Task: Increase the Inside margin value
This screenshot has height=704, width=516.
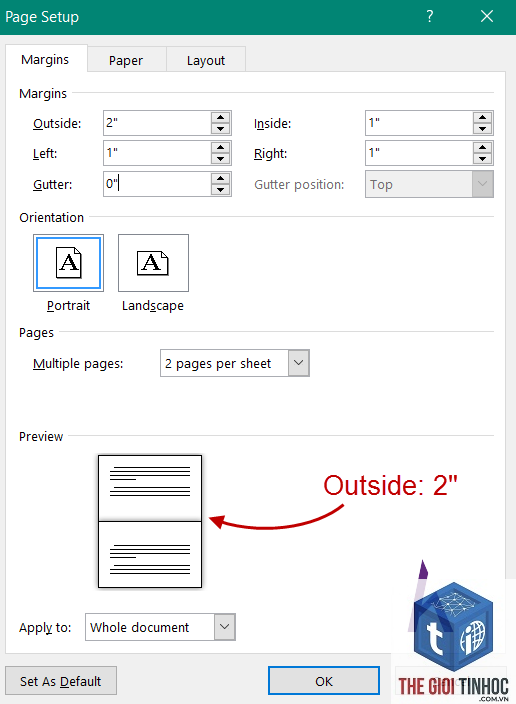Action: (x=483, y=118)
